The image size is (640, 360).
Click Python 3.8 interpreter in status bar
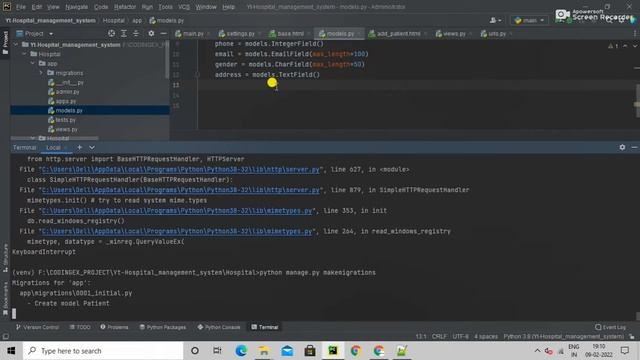563,336
